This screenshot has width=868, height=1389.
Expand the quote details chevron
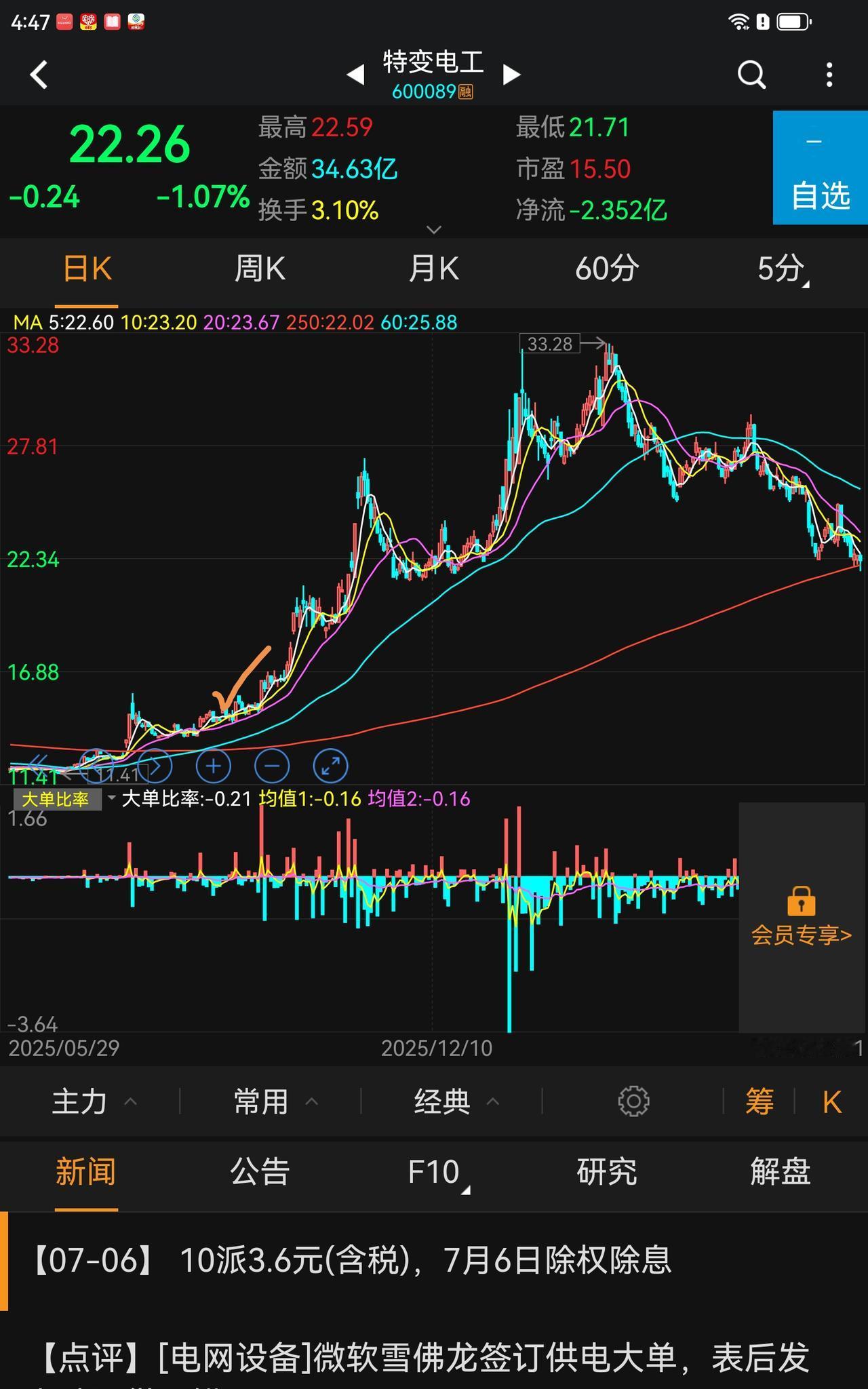(x=434, y=229)
